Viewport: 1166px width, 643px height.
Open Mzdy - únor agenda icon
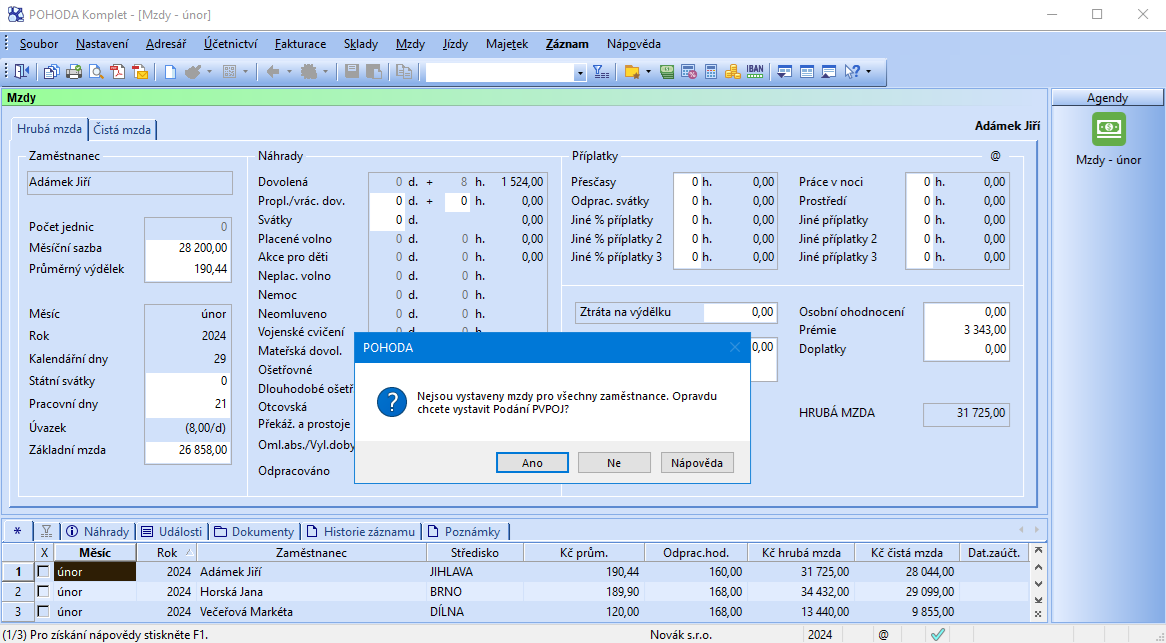1108,129
